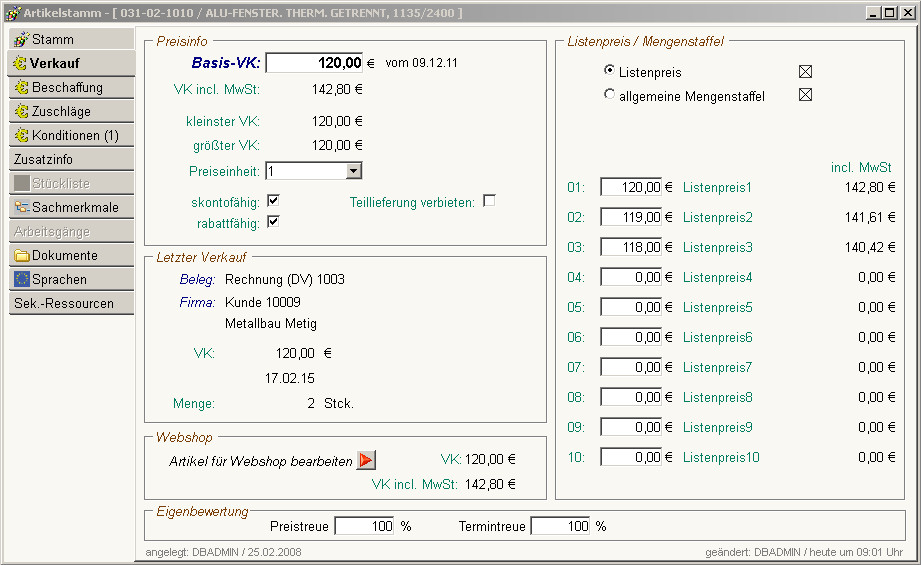
Task: Click the Preistreue percentage field
Action: click(x=364, y=526)
